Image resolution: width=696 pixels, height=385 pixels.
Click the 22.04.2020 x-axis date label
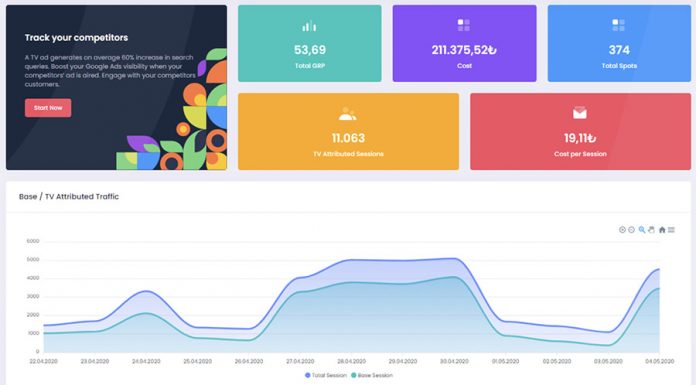tap(44, 361)
